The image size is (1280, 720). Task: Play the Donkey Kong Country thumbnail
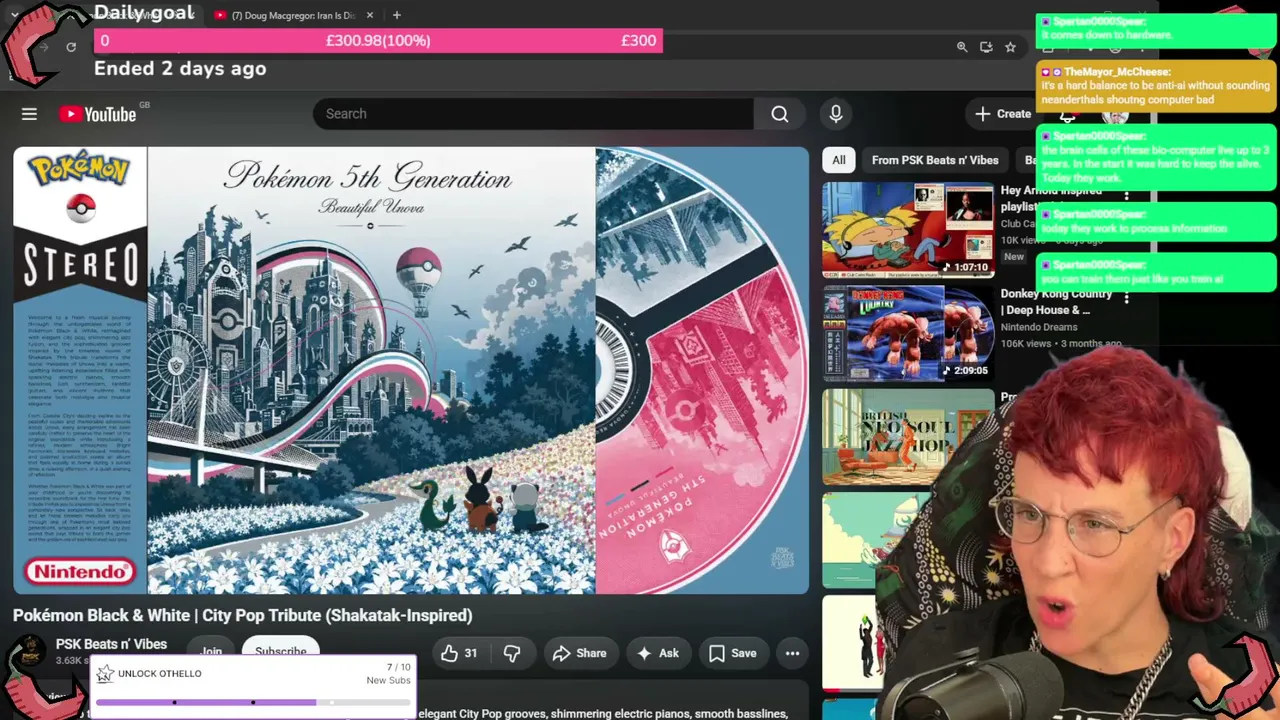click(x=908, y=334)
